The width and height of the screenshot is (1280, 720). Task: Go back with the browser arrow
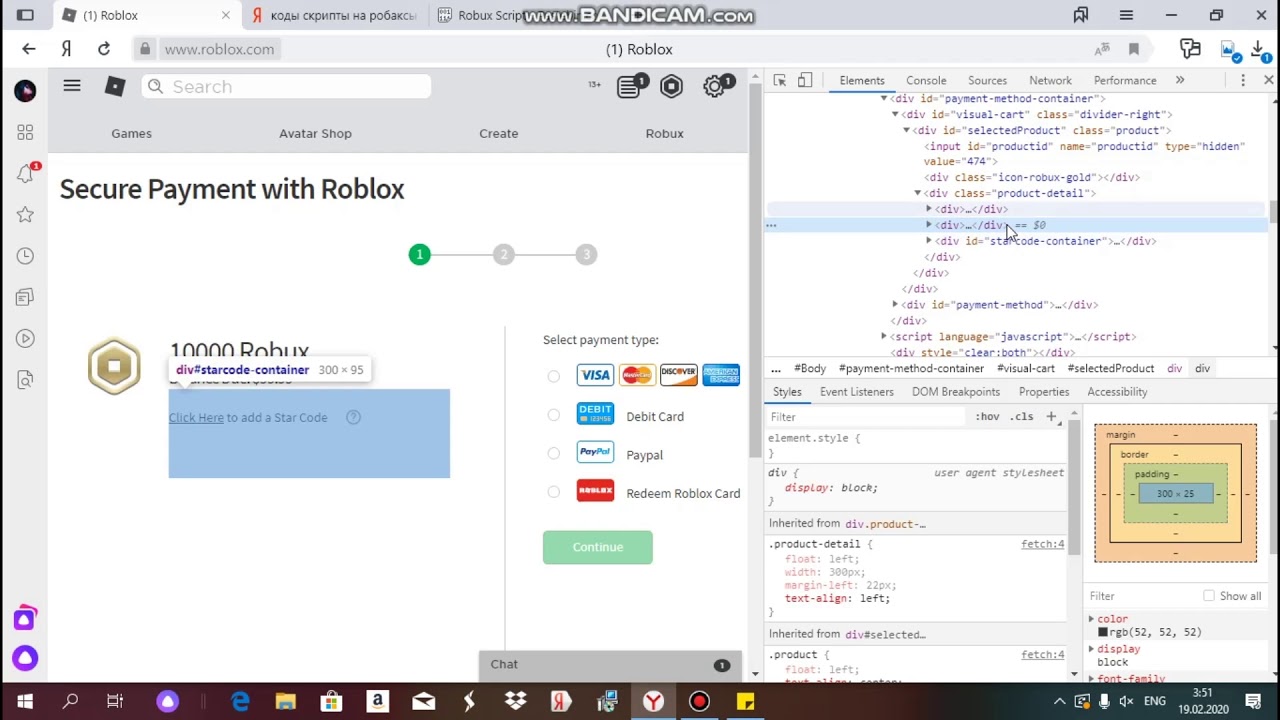[28, 49]
